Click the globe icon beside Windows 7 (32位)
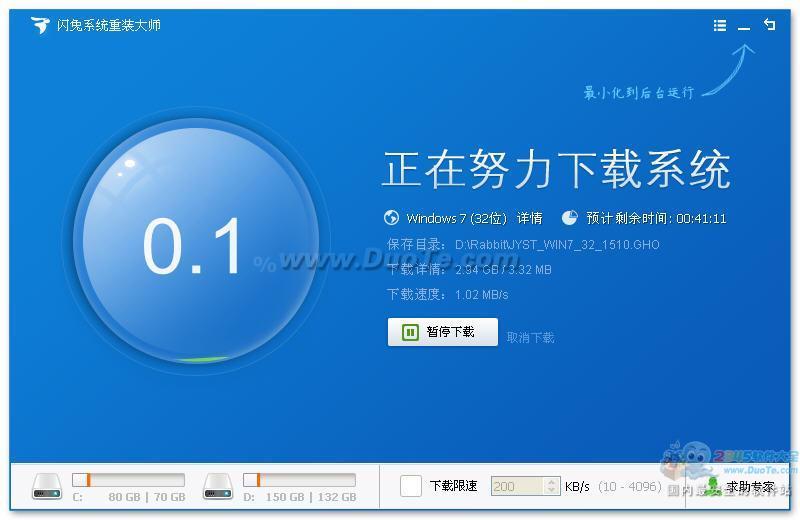This screenshot has width=800, height=520. (391, 218)
